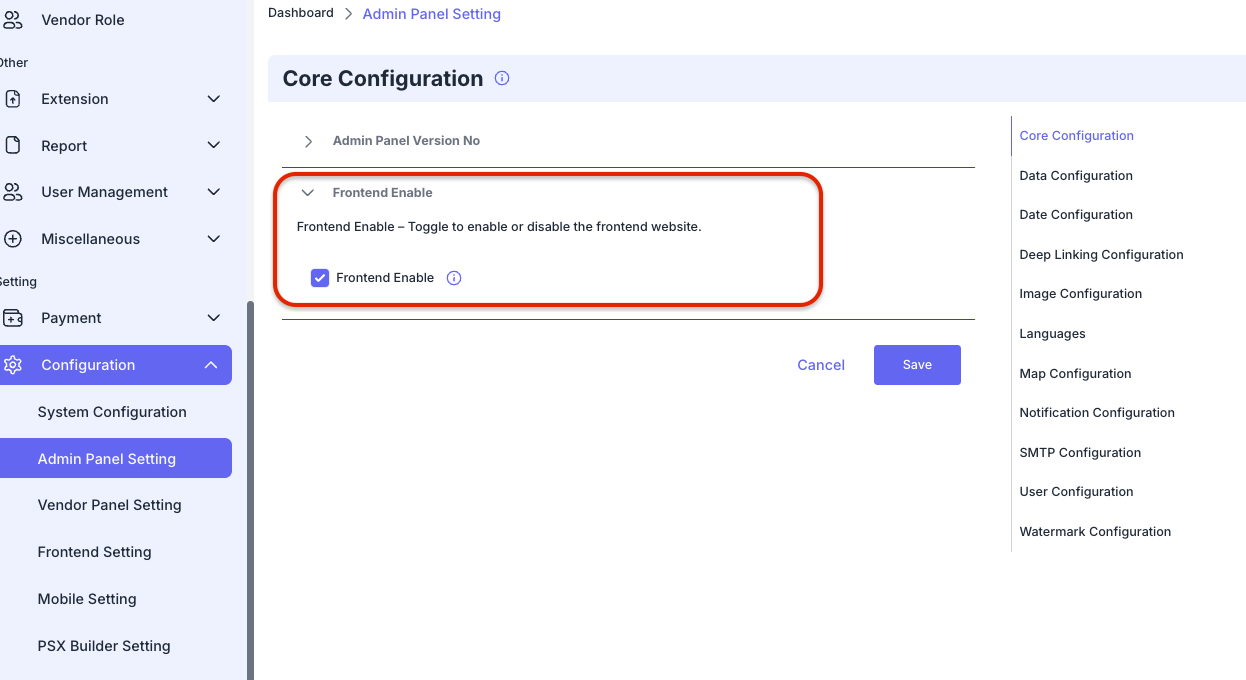1246x680 pixels.
Task: Click the breadcrumb arrow separator after Dashboard
Action: tap(348, 14)
